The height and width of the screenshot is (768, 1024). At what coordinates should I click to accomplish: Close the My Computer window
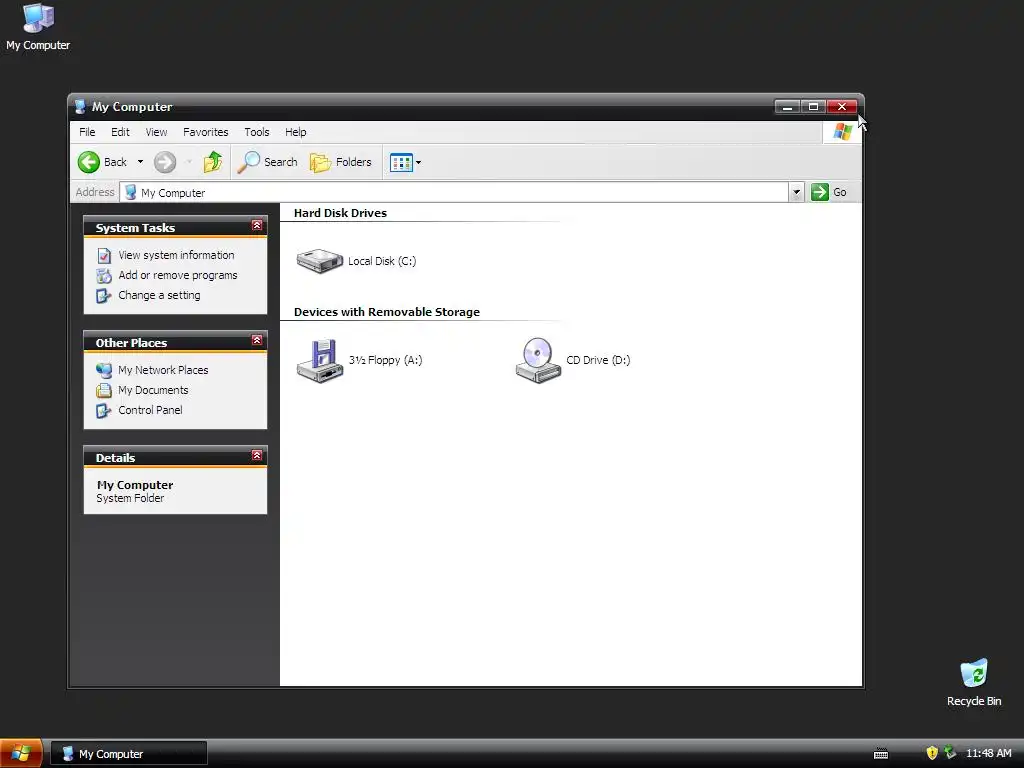point(842,106)
